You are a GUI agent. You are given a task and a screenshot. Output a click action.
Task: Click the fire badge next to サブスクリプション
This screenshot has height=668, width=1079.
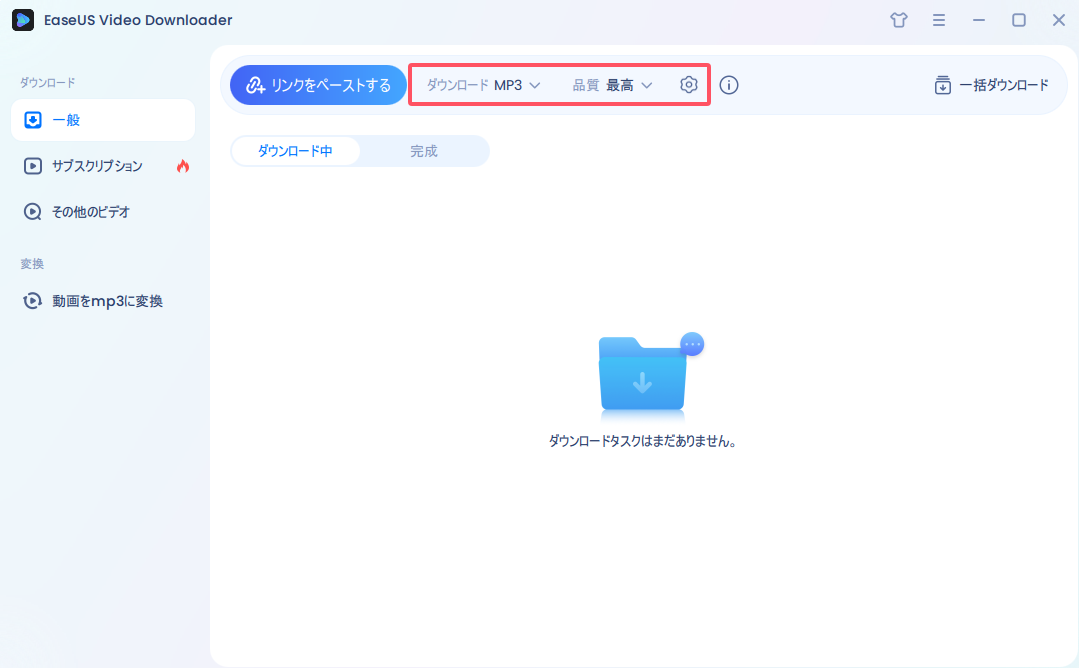coord(181,166)
